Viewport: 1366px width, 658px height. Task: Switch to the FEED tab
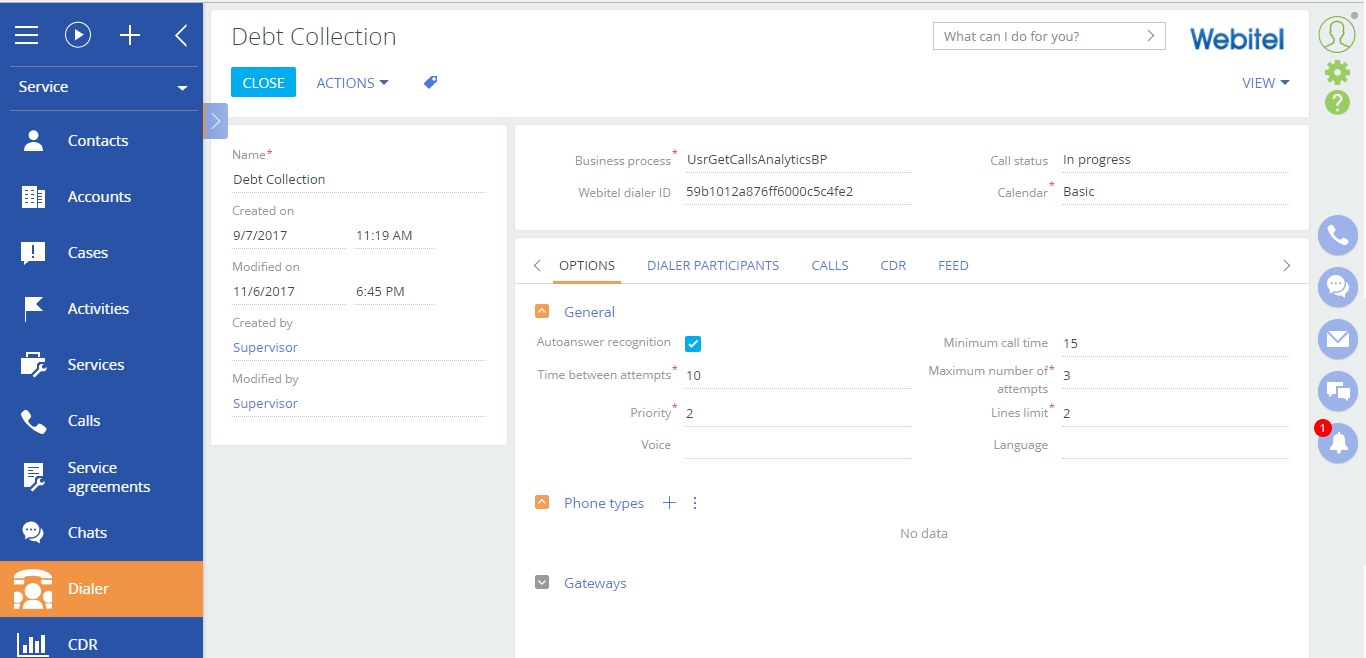point(953,265)
